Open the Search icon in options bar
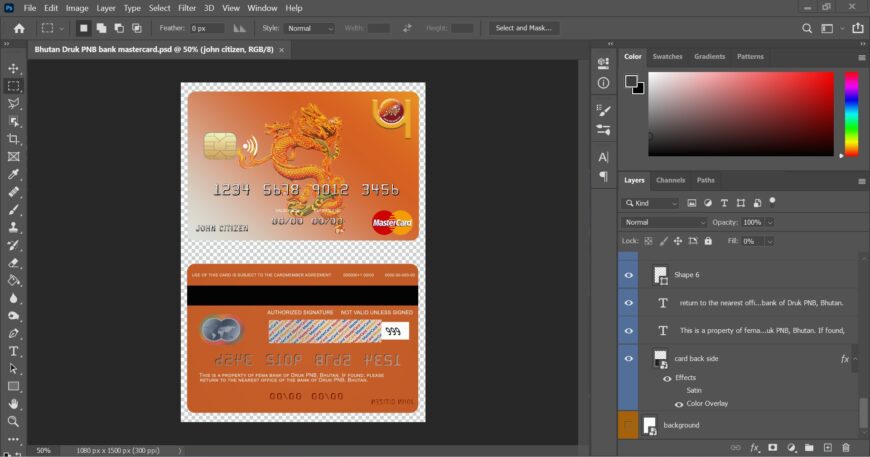 tap(807, 28)
